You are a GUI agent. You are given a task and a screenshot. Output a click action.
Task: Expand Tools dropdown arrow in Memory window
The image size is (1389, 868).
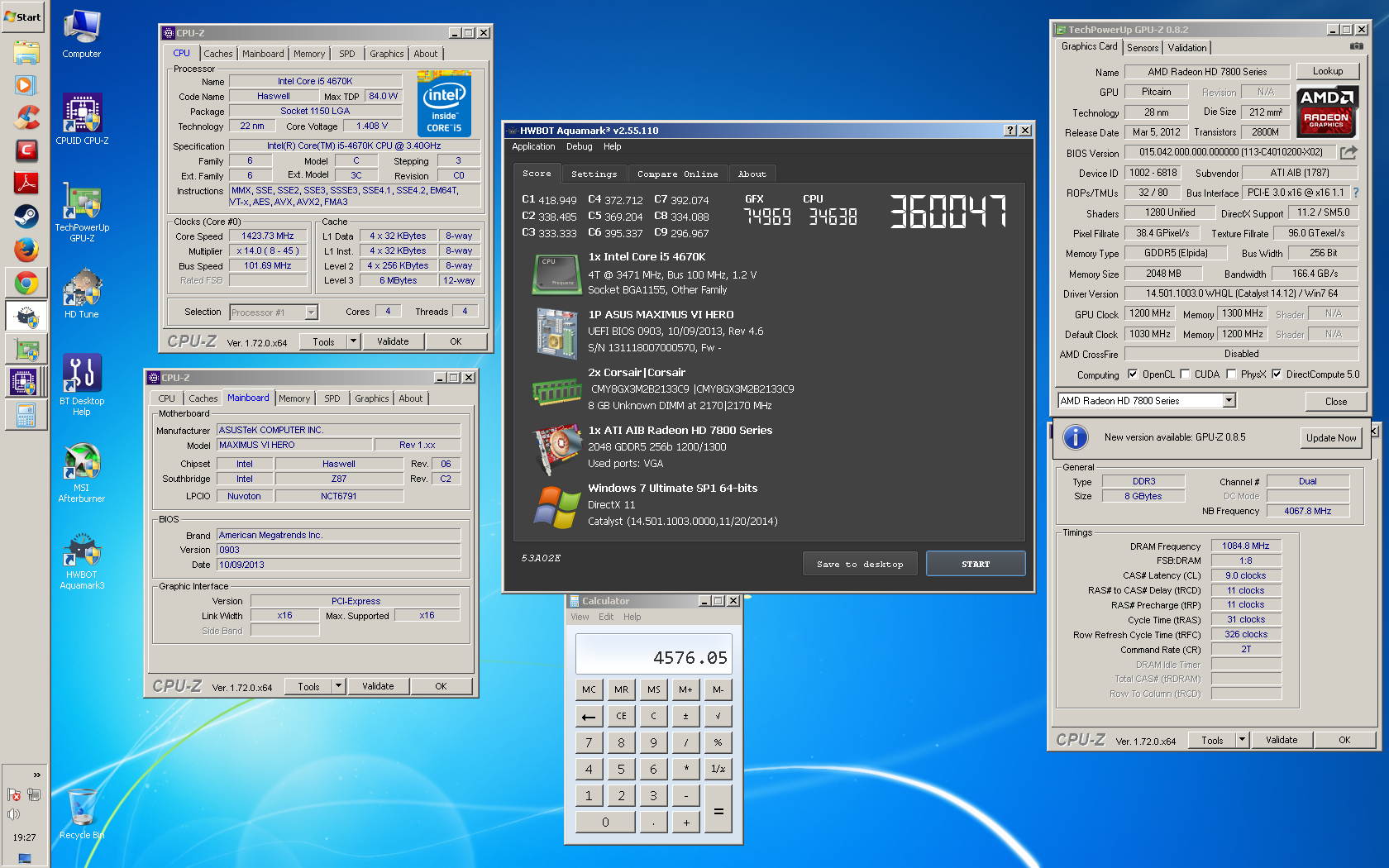tap(1243, 739)
